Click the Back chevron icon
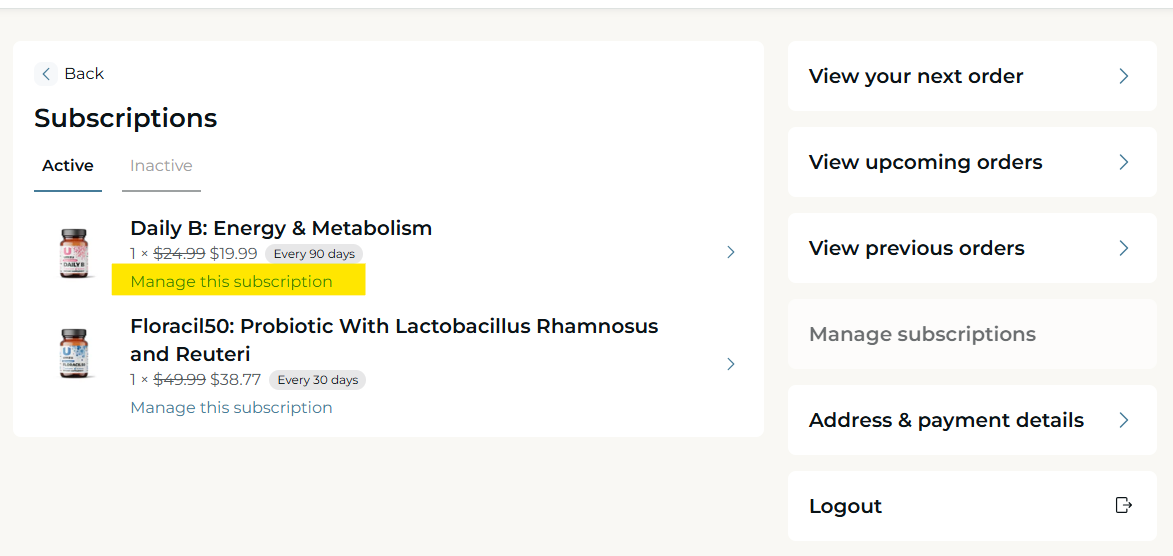Screen dimensions: 1173x556 click(46, 74)
